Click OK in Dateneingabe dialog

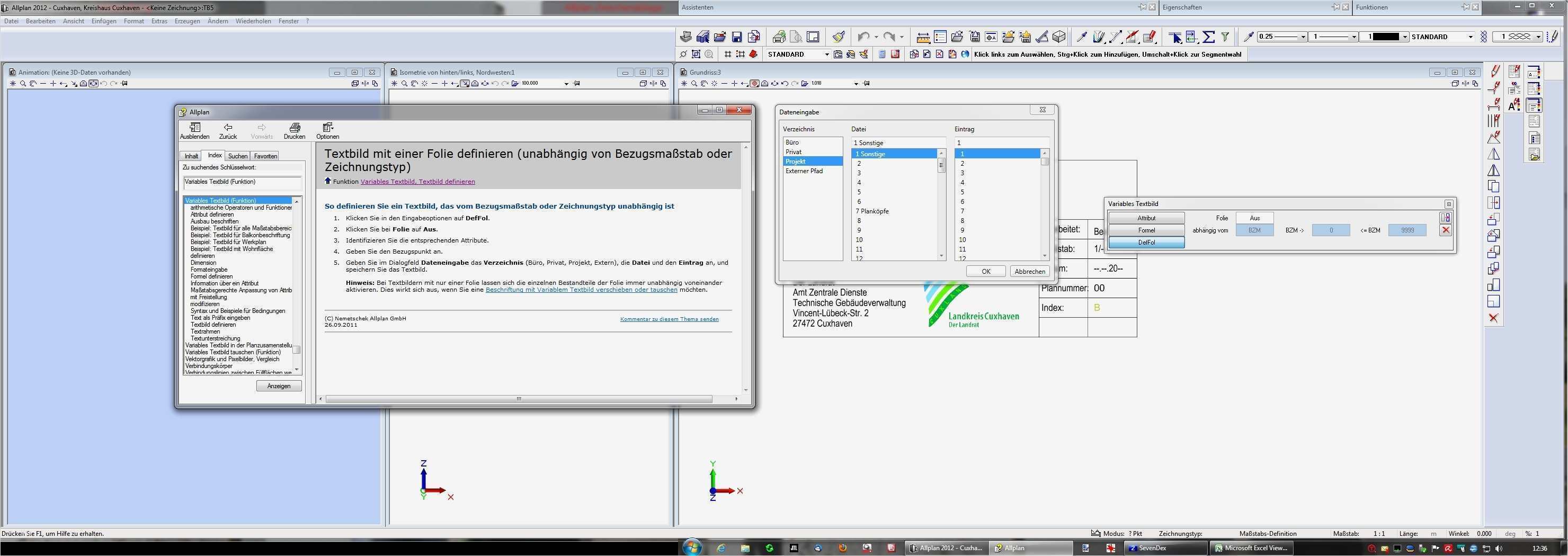(985, 271)
